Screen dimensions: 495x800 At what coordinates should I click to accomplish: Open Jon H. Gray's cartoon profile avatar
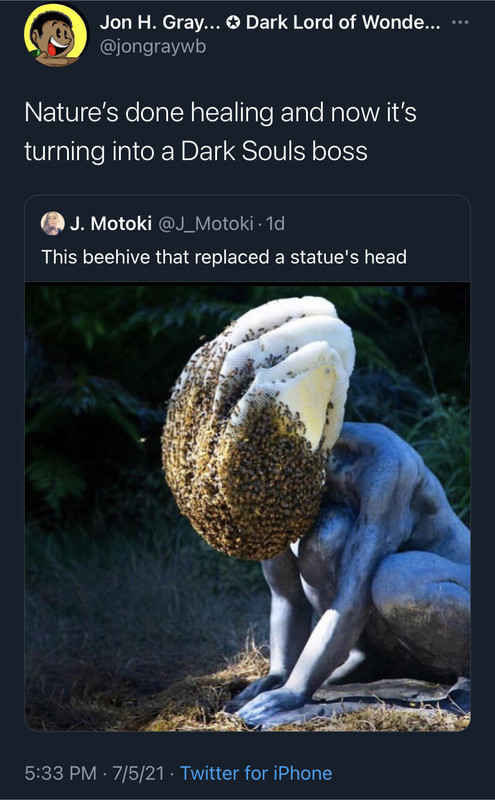[55, 36]
